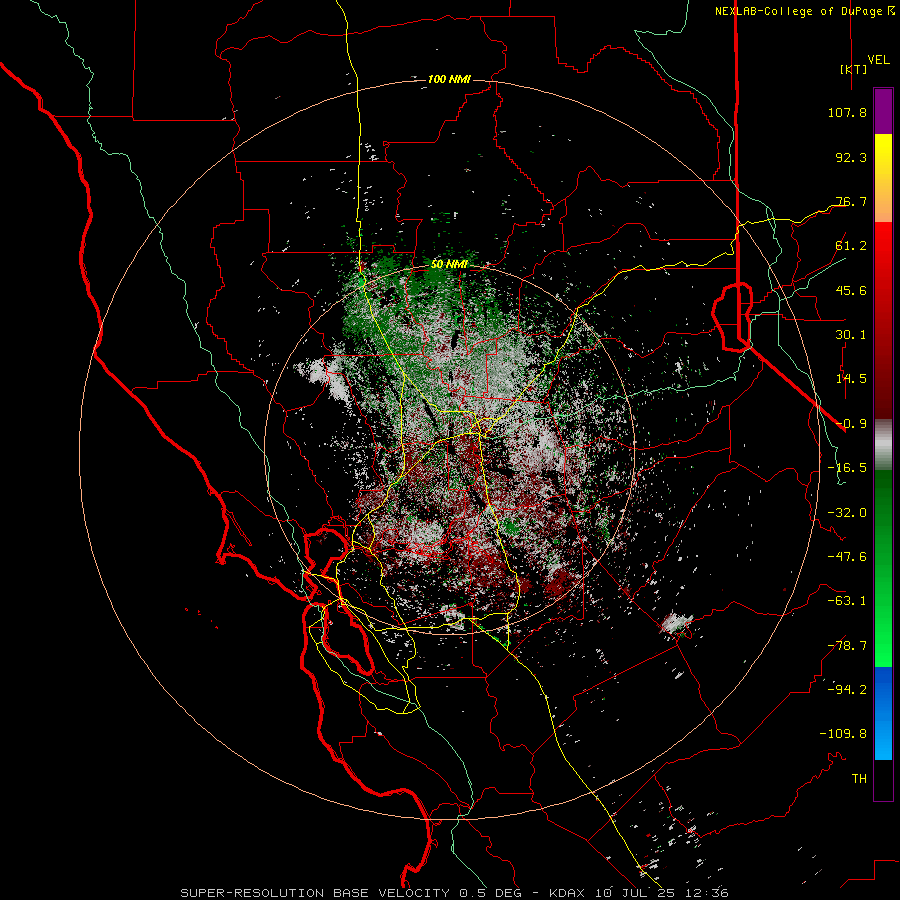This screenshot has height=900, width=900.
Task: Click the -32.0 value on velocity scale
Action: click(x=847, y=513)
